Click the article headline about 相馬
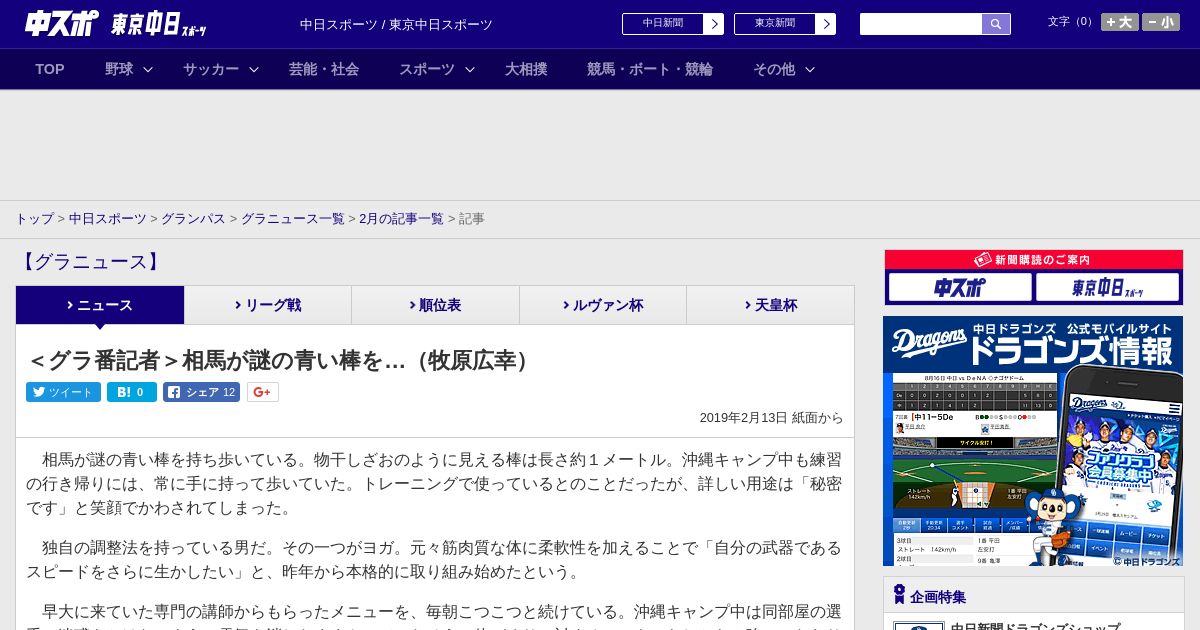The height and width of the screenshot is (630, 1200). pyautogui.click(x=281, y=361)
